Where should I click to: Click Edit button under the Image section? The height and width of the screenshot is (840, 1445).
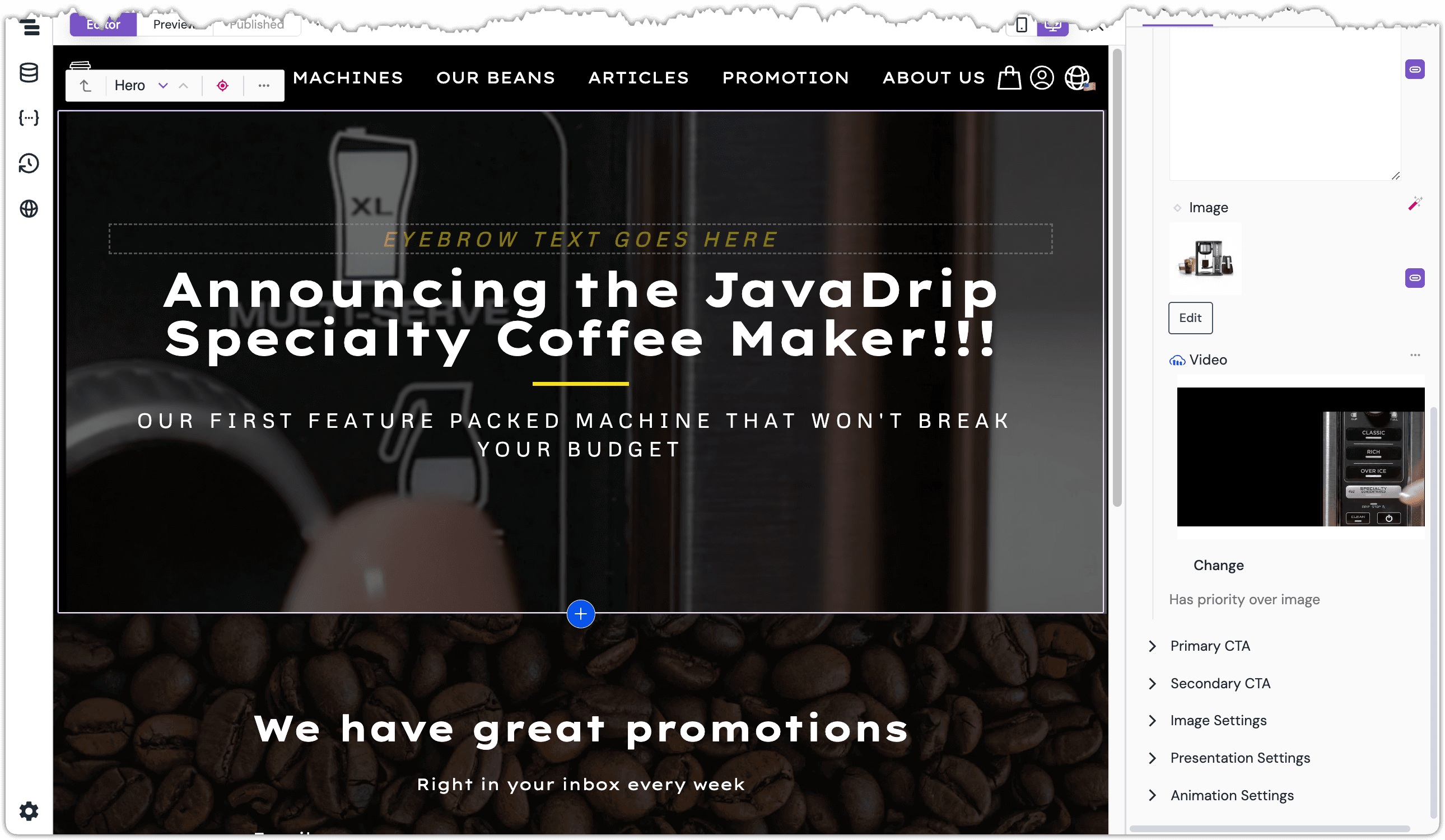click(1190, 317)
